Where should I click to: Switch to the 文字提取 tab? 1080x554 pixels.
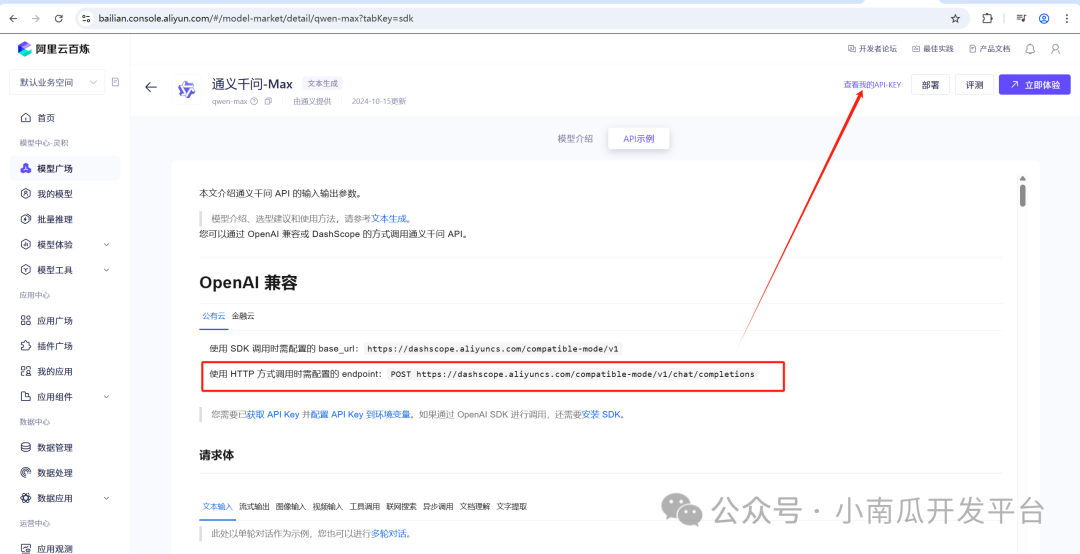tap(512, 506)
